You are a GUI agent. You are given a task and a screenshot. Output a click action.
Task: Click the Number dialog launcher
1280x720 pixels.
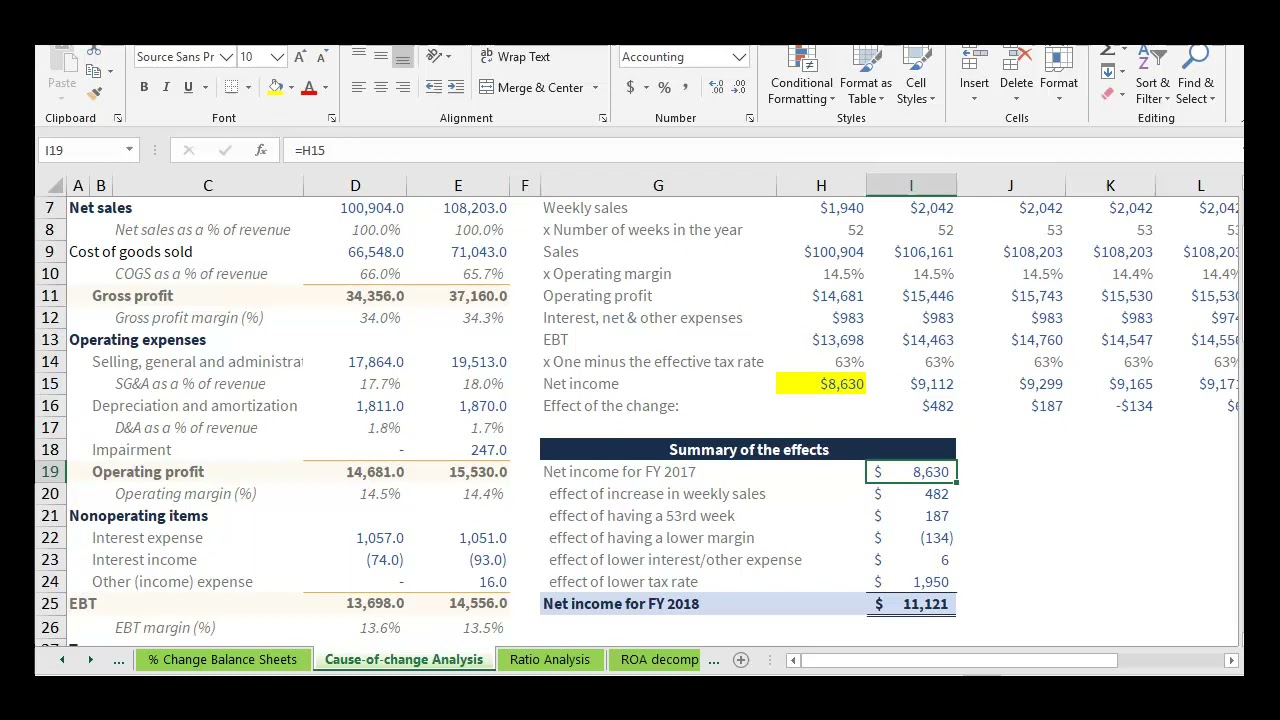[x=750, y=118]
